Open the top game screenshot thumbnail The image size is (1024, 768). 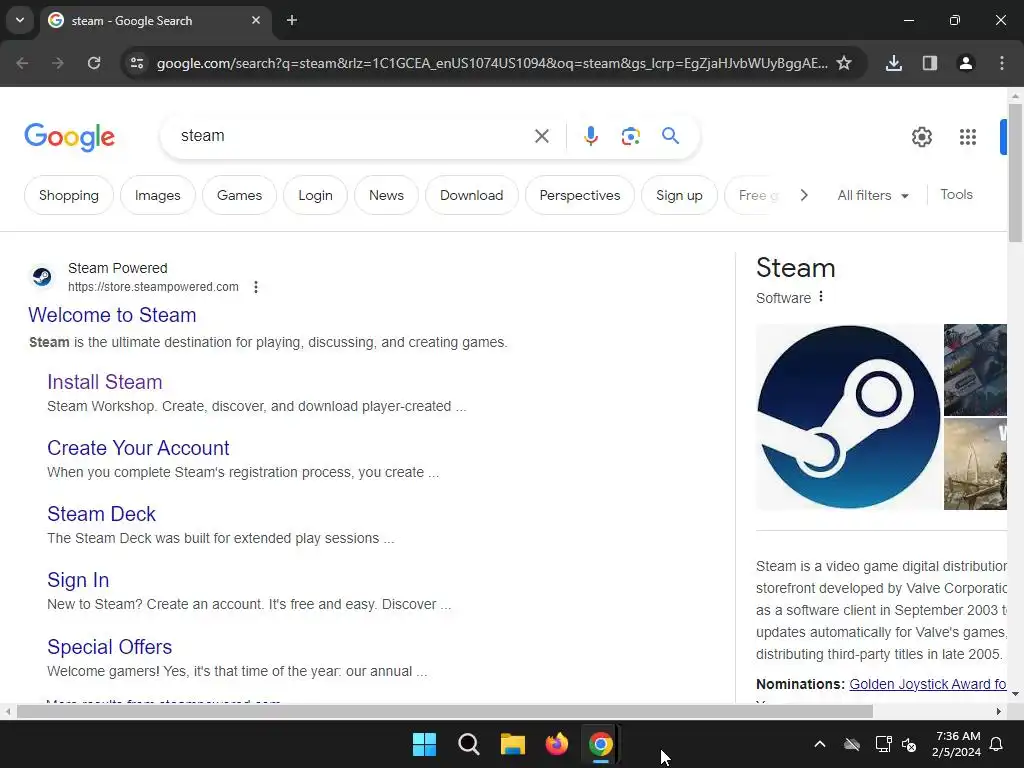tap(975, 370)
